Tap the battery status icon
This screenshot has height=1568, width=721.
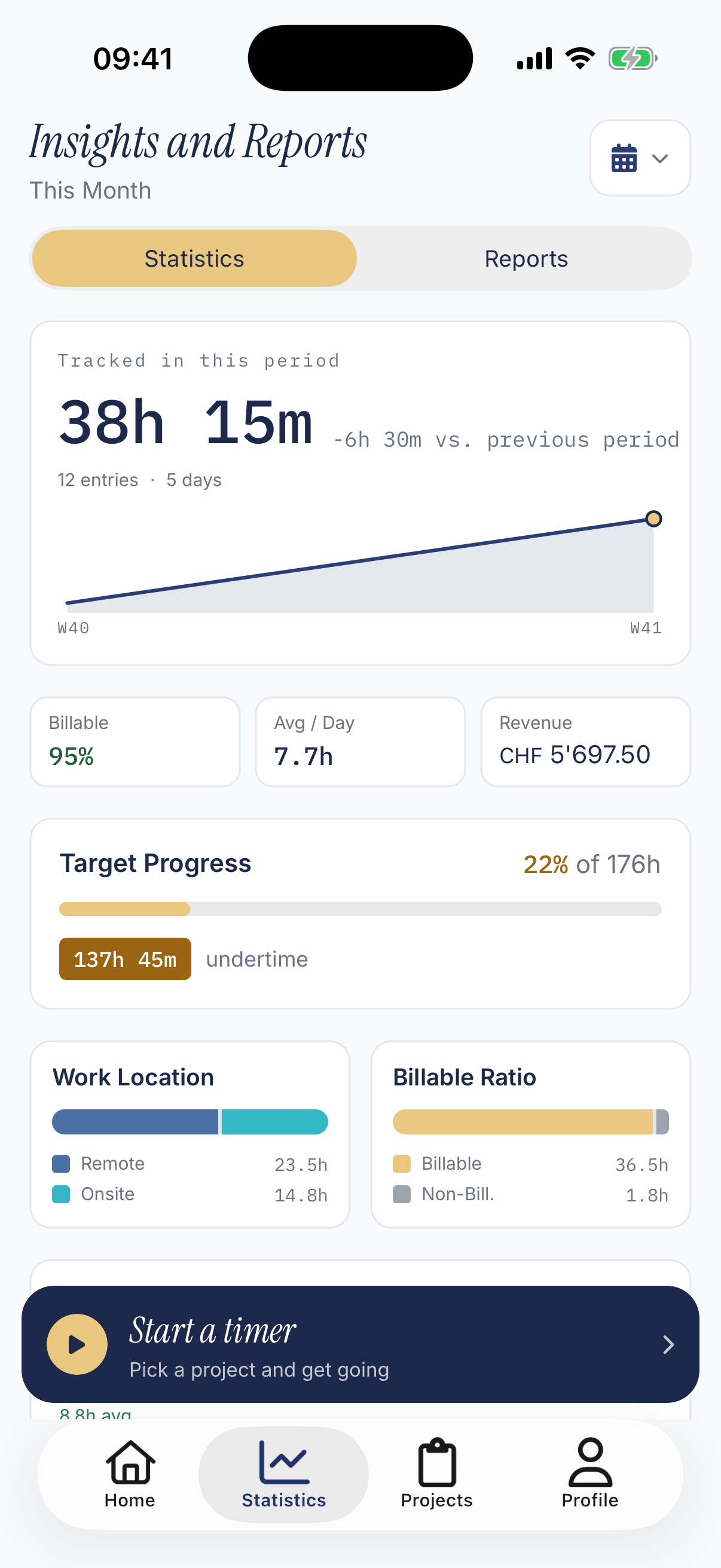633,59
